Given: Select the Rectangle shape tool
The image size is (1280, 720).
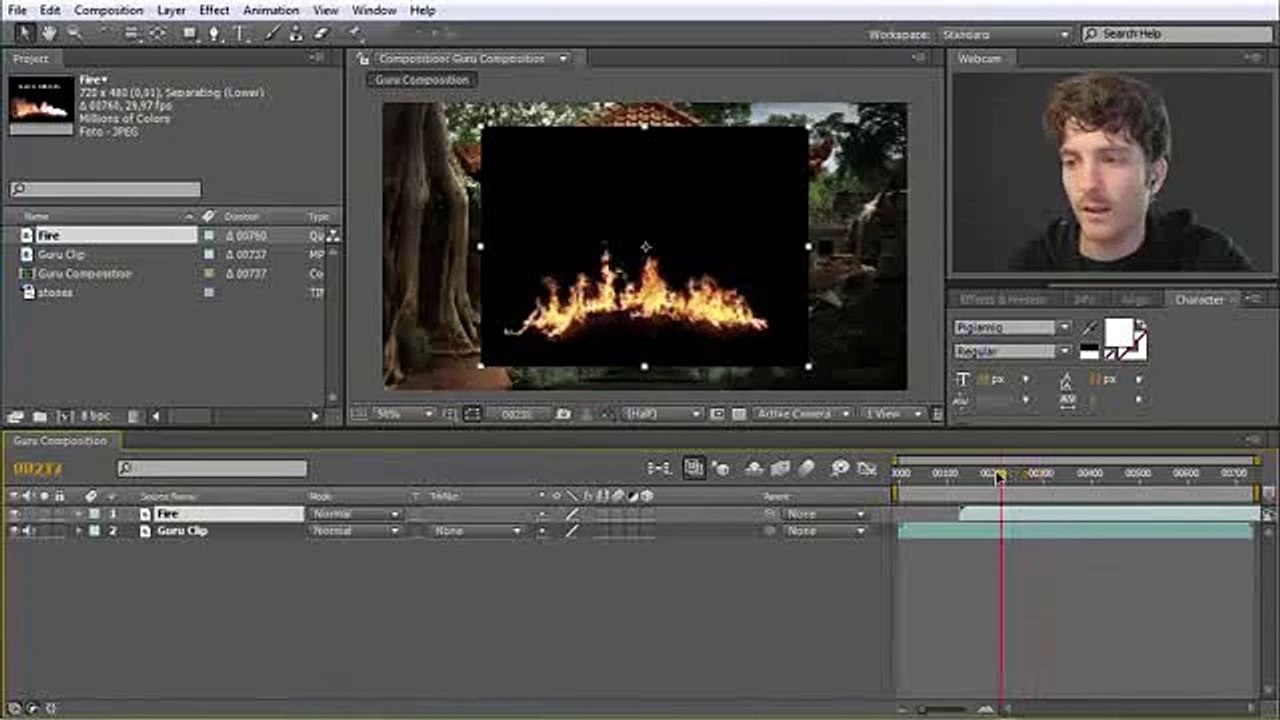Looking at the screenshot, I should coord(189,33).
